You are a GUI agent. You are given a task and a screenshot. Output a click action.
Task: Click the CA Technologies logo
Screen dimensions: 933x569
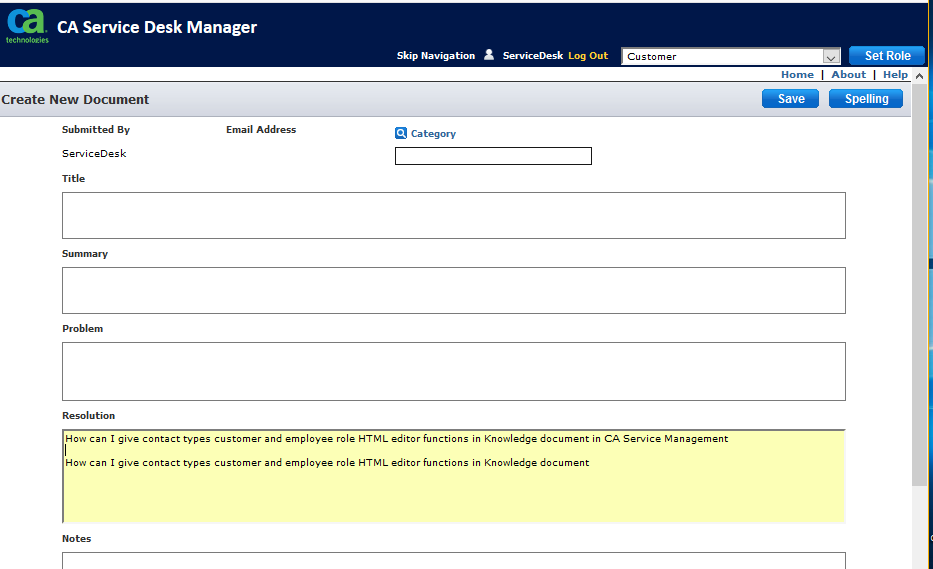27,26
